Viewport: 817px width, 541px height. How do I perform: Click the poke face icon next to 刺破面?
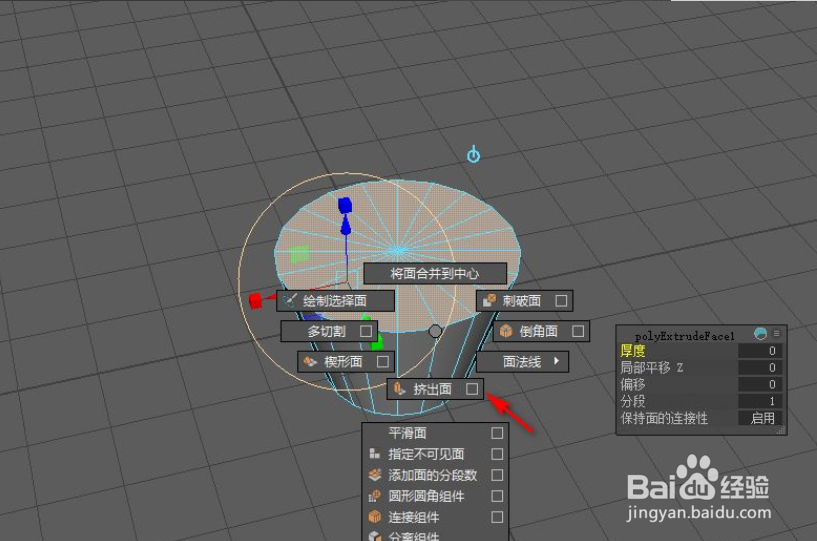[x=489, y=301]
